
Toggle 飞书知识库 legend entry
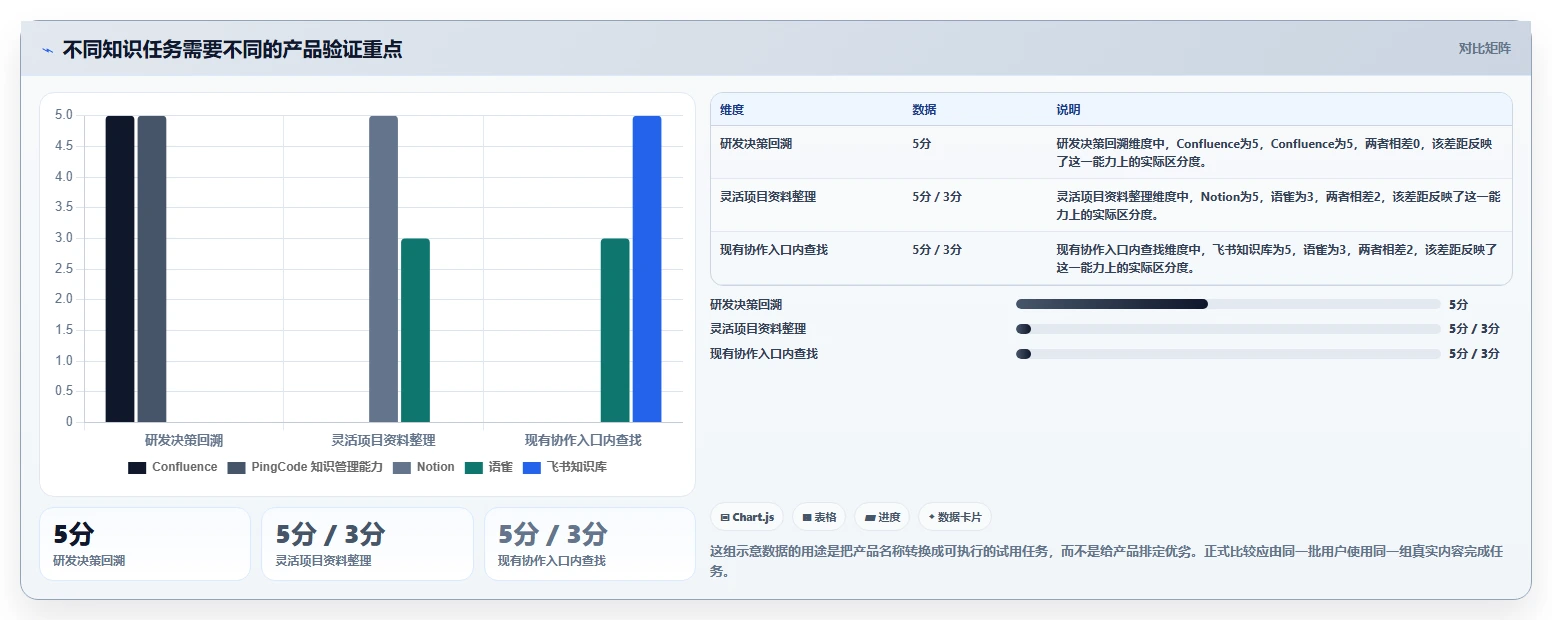click(x=564, y=467)
